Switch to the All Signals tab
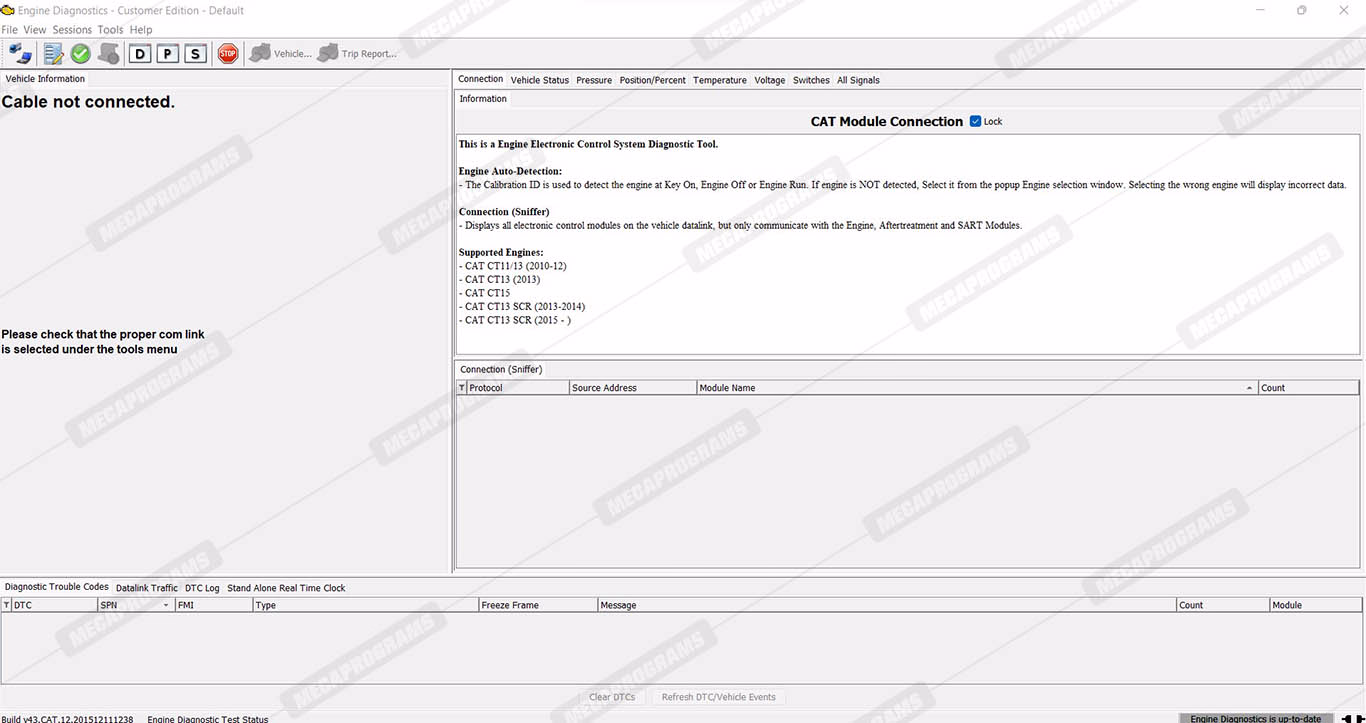The width and height of the screenshot is (1366, 723). (858, 80)
